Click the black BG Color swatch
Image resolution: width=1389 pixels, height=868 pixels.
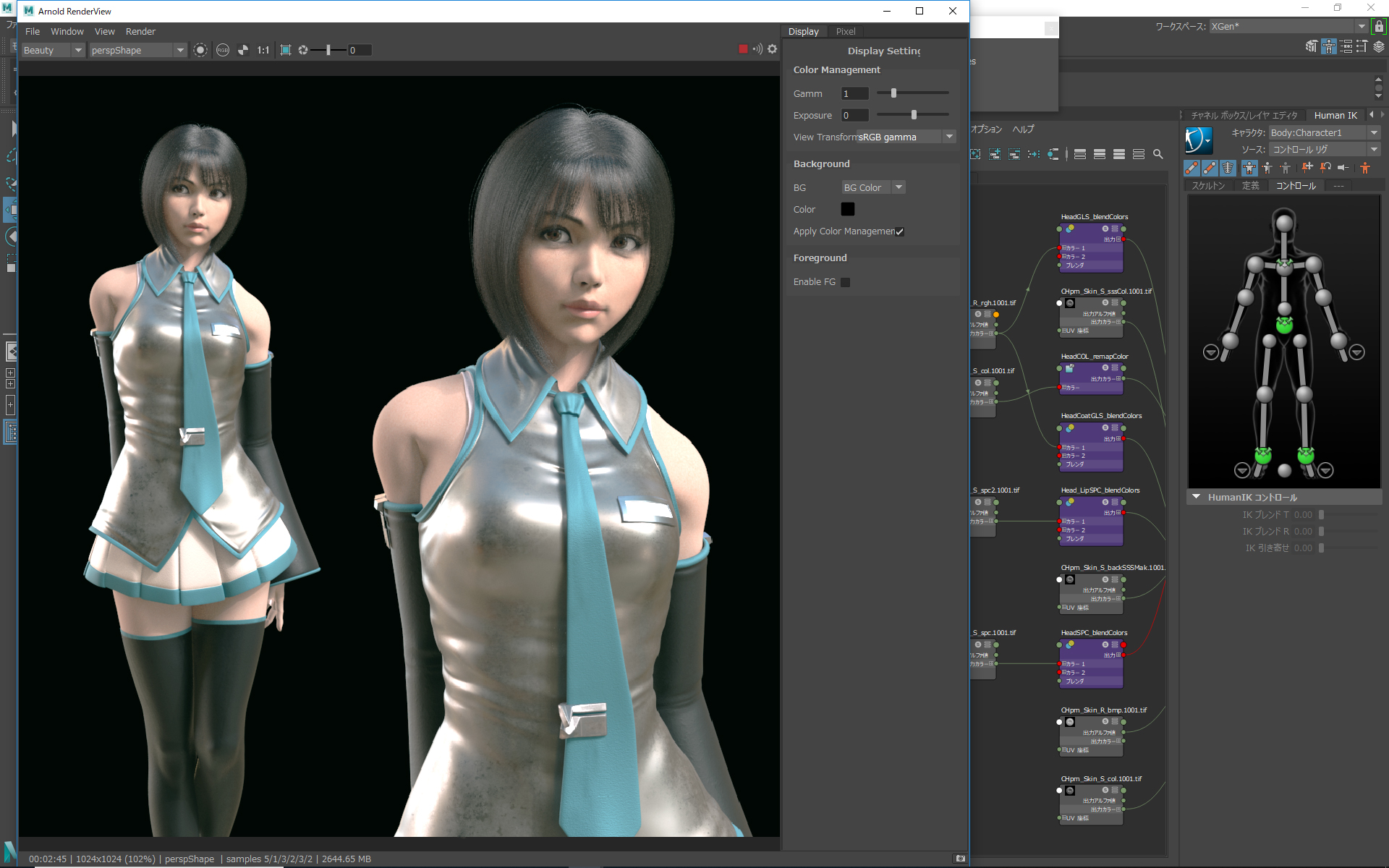tap(848, 209)
